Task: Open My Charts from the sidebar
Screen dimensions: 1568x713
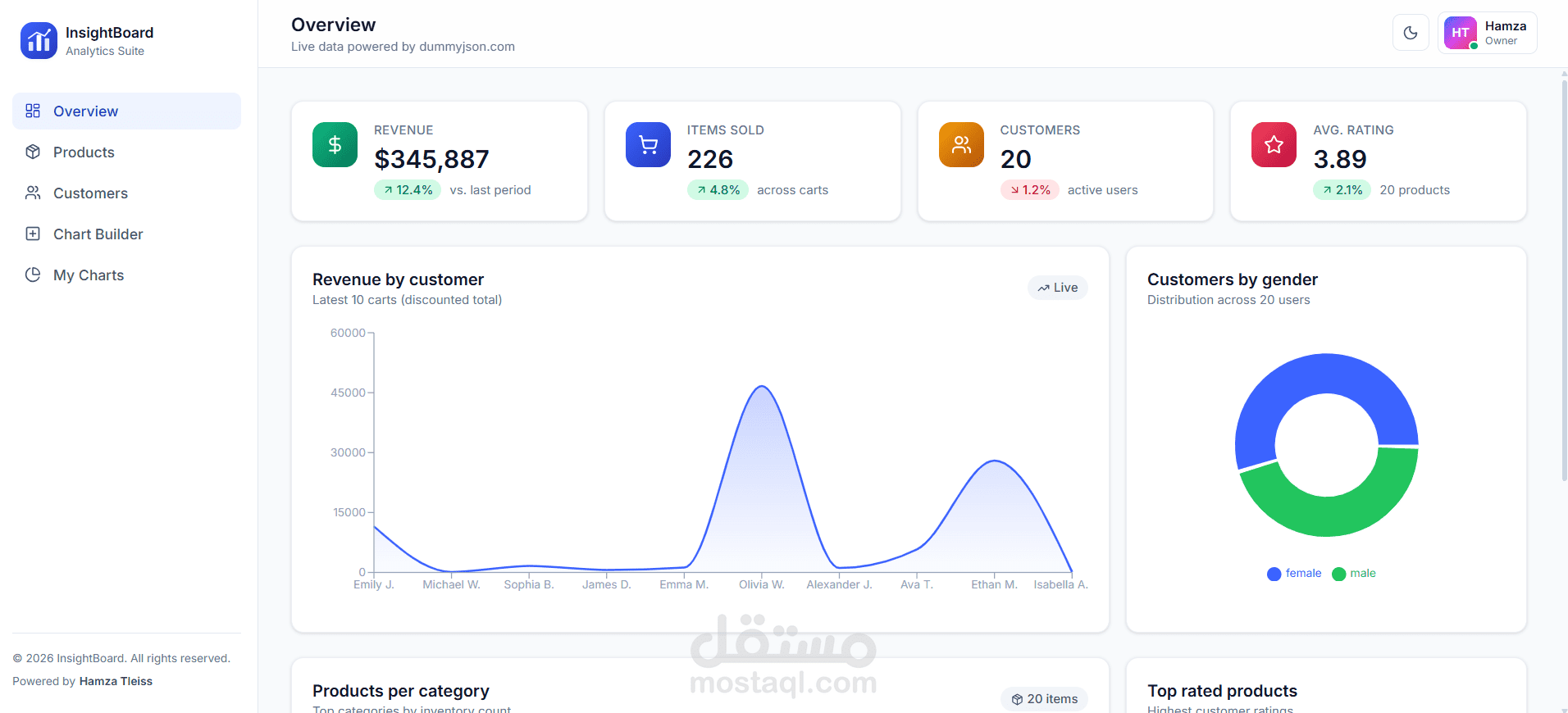Action: (x=126, y=275)
